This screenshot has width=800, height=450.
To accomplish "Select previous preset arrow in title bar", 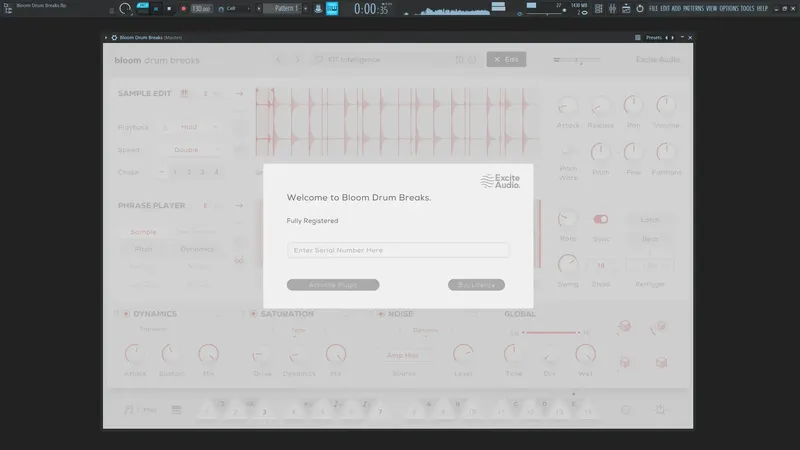I will (666, 38).
